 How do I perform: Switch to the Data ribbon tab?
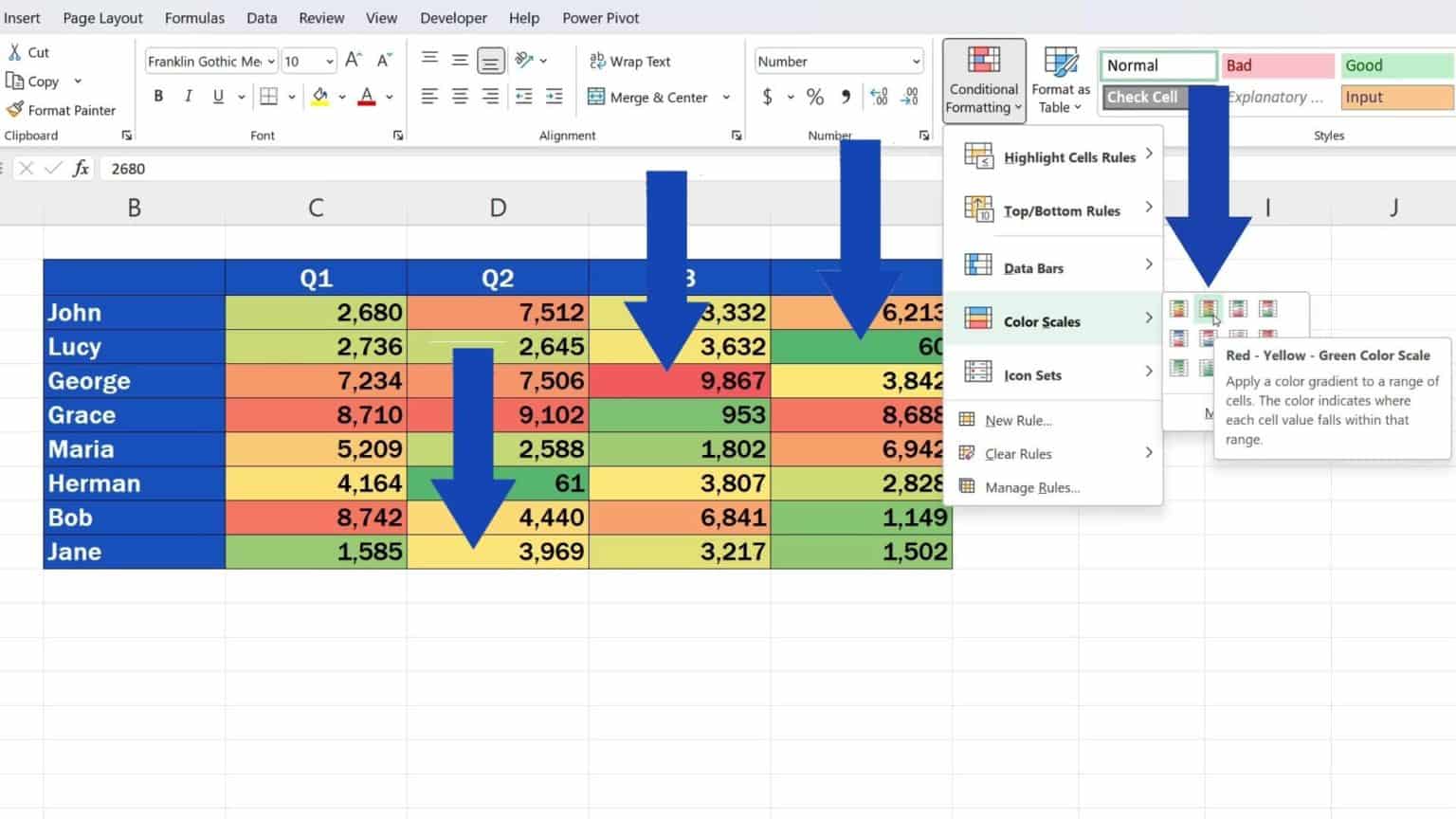point(261,17)
